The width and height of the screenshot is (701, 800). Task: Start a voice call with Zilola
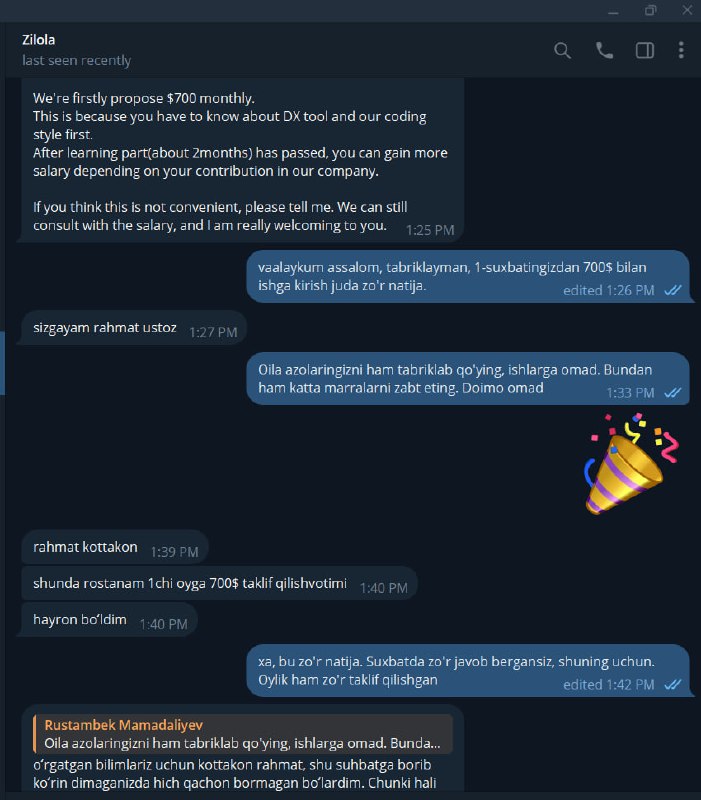605,51
